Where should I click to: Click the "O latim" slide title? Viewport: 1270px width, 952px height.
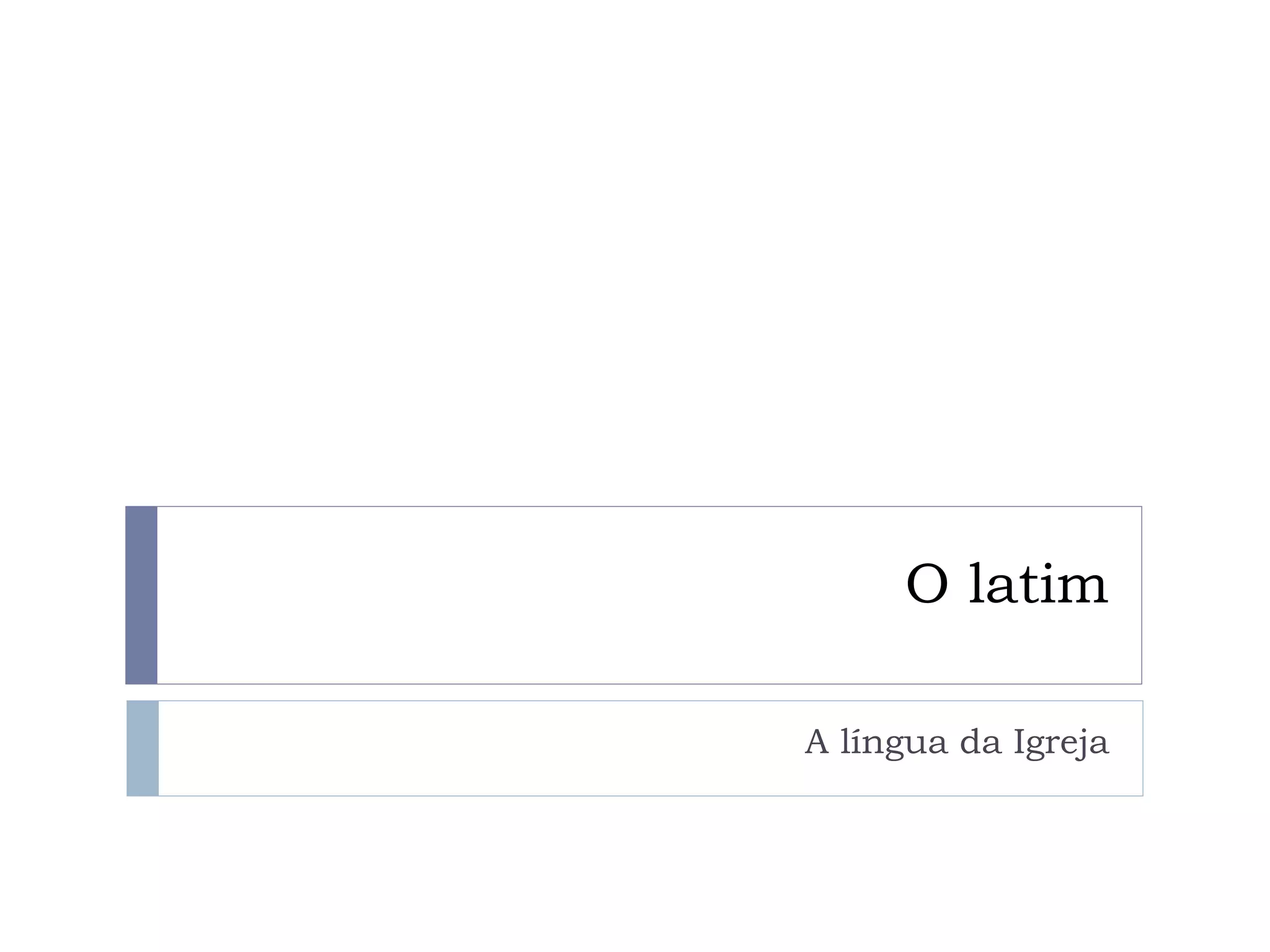tap(1006, 584)
